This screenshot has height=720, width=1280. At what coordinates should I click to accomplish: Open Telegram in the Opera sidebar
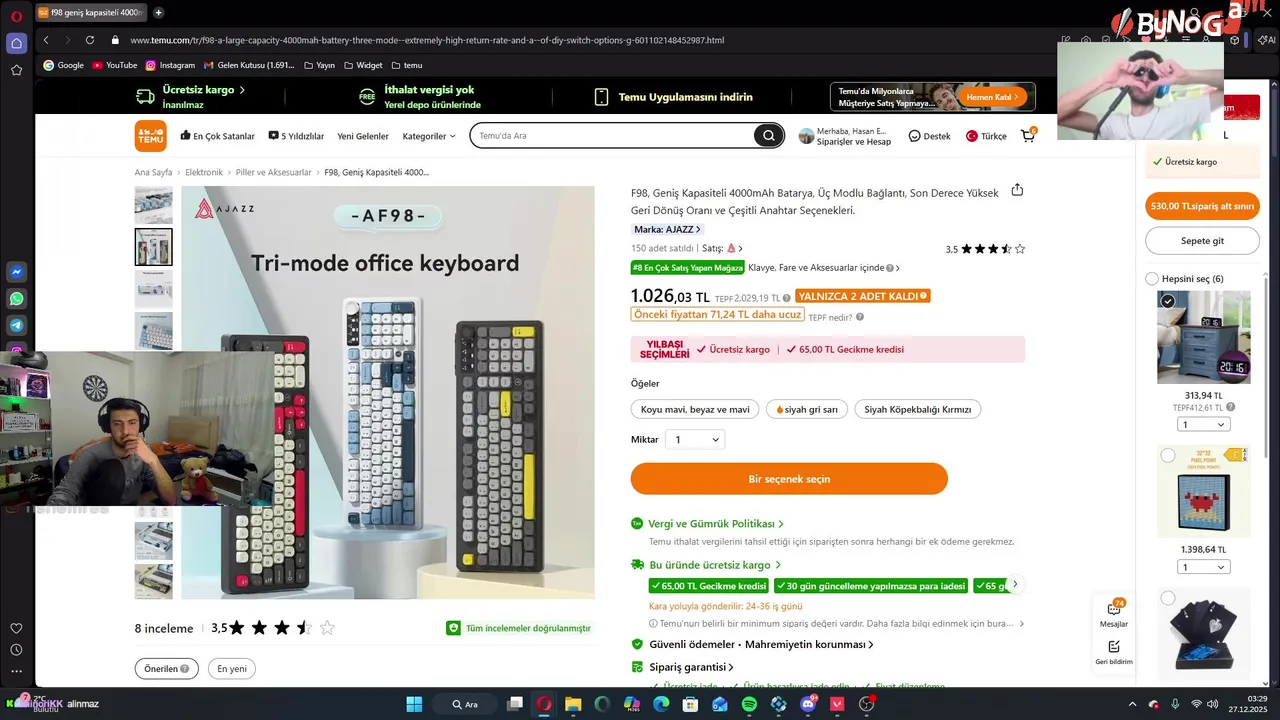pos(16,326)
